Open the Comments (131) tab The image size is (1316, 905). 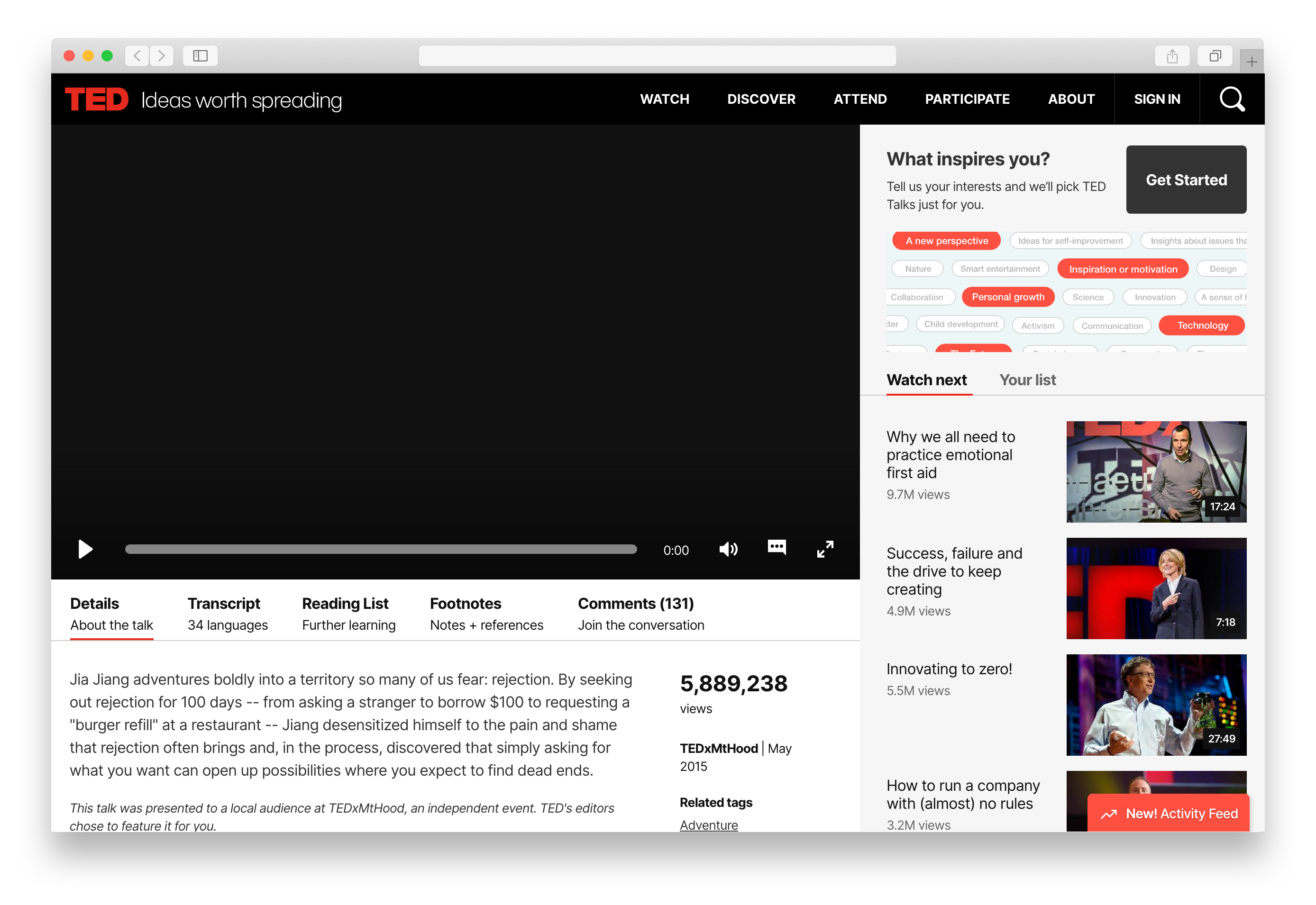coord(640,614)
